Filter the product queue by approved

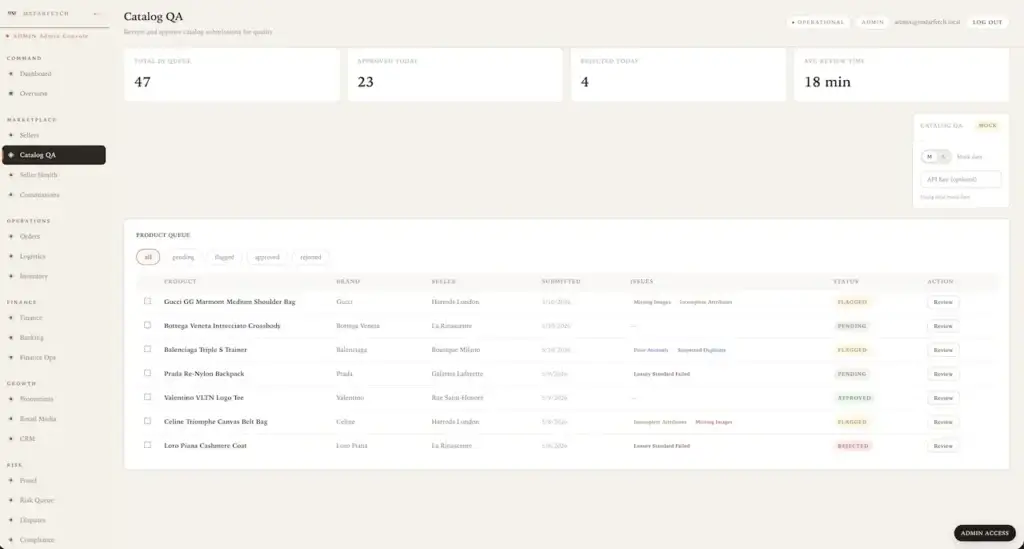(267, 257)
